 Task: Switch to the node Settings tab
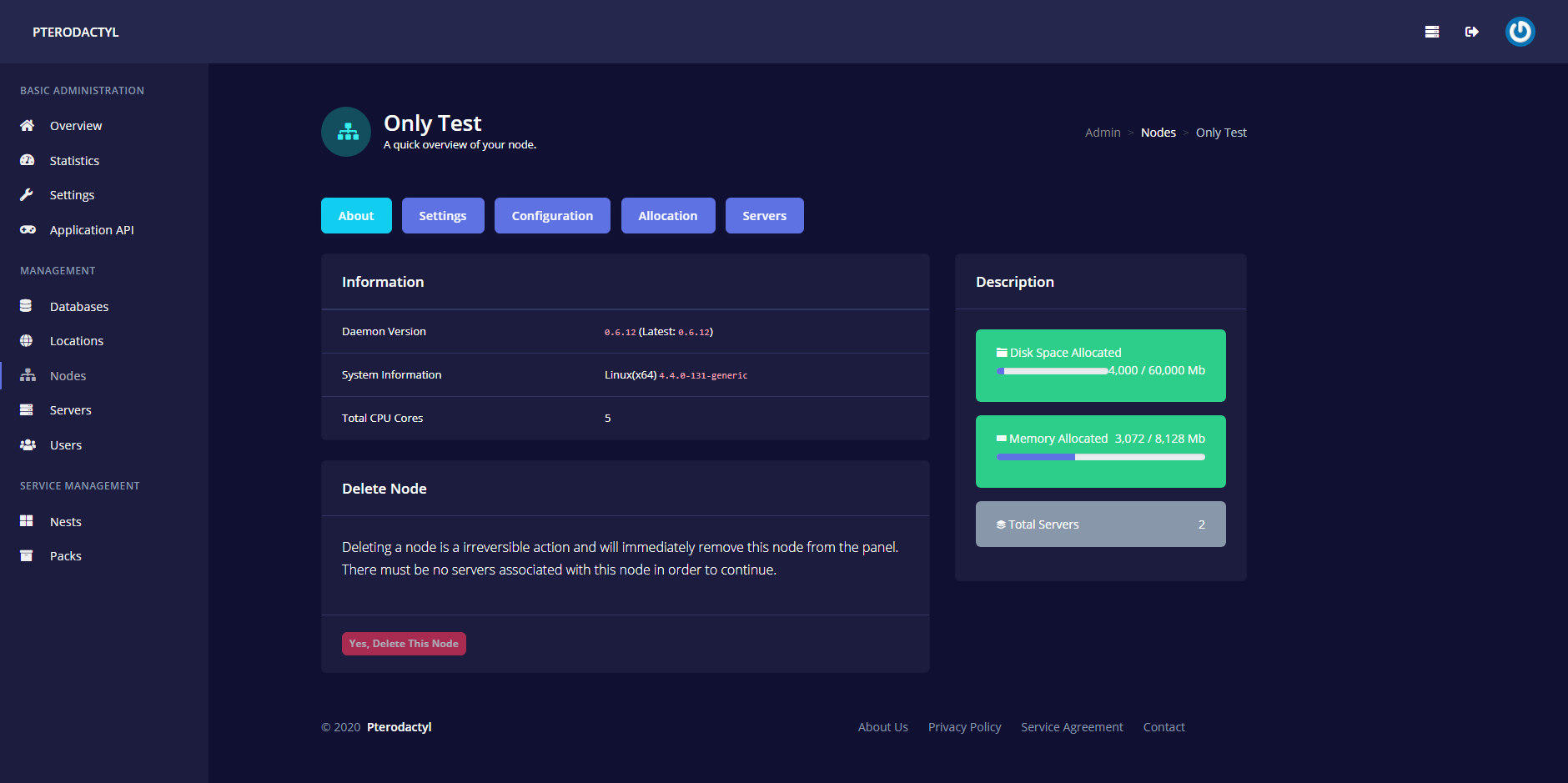point(443,215)
